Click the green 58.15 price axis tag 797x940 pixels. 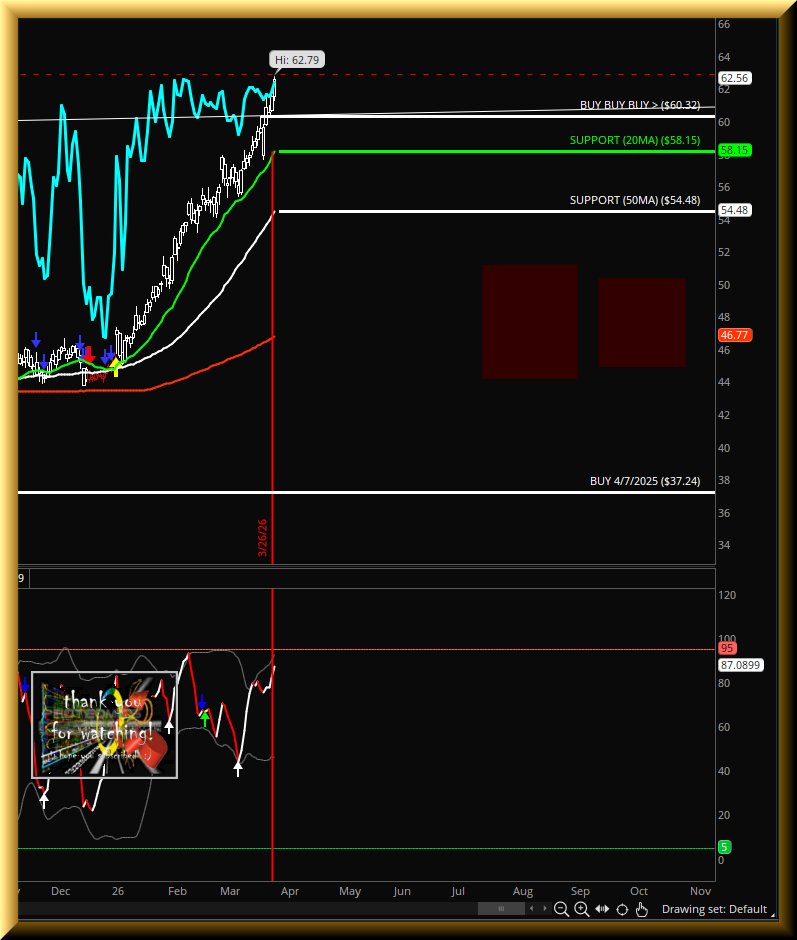coord(734,150)
